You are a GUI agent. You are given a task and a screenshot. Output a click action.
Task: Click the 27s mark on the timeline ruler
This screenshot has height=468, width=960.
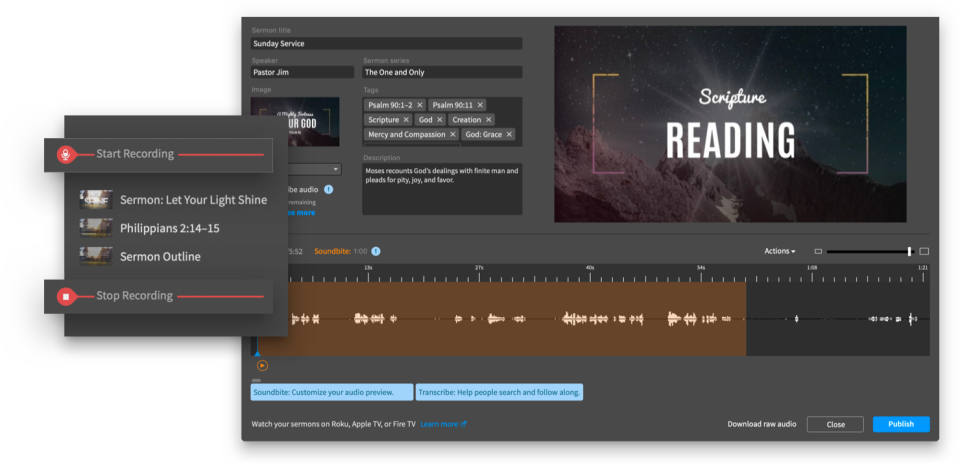479,268
